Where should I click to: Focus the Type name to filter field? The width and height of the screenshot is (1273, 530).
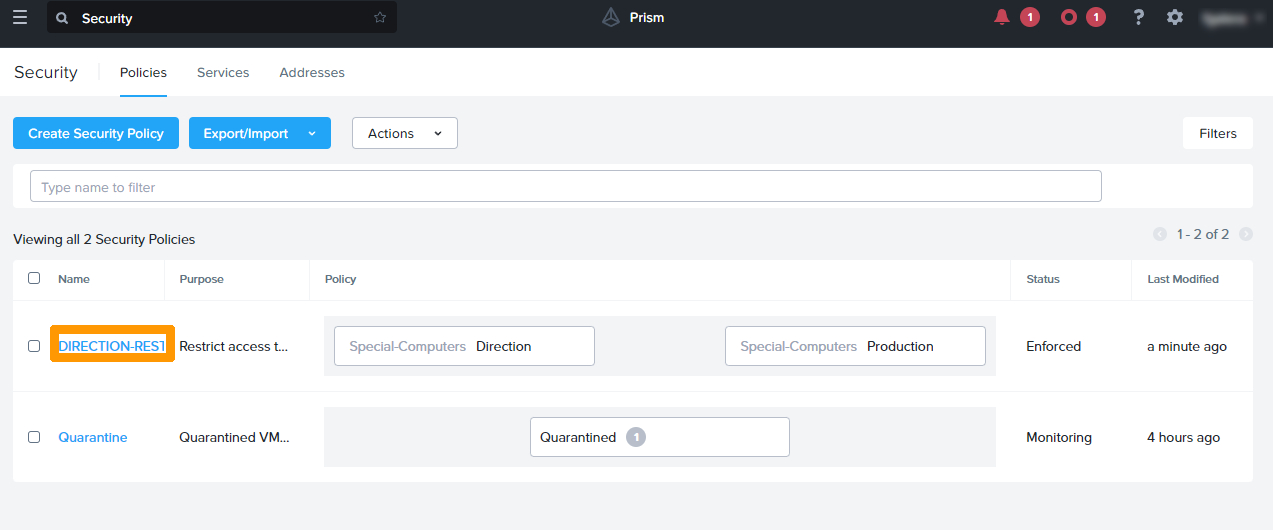click(565, 187)
